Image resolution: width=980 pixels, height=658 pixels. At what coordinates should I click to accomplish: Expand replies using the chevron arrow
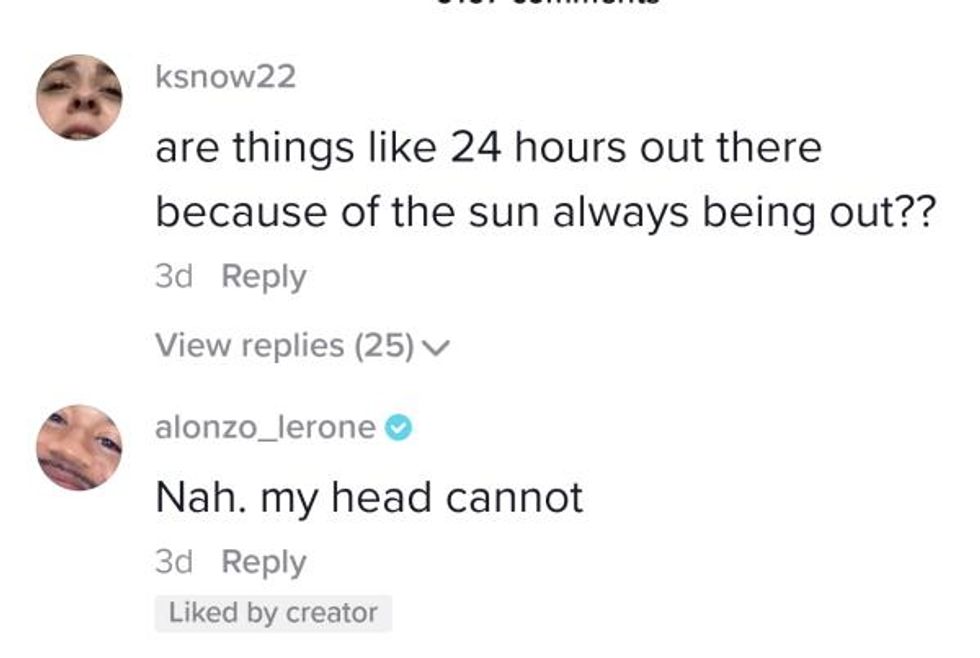click(x=436, y=347)
